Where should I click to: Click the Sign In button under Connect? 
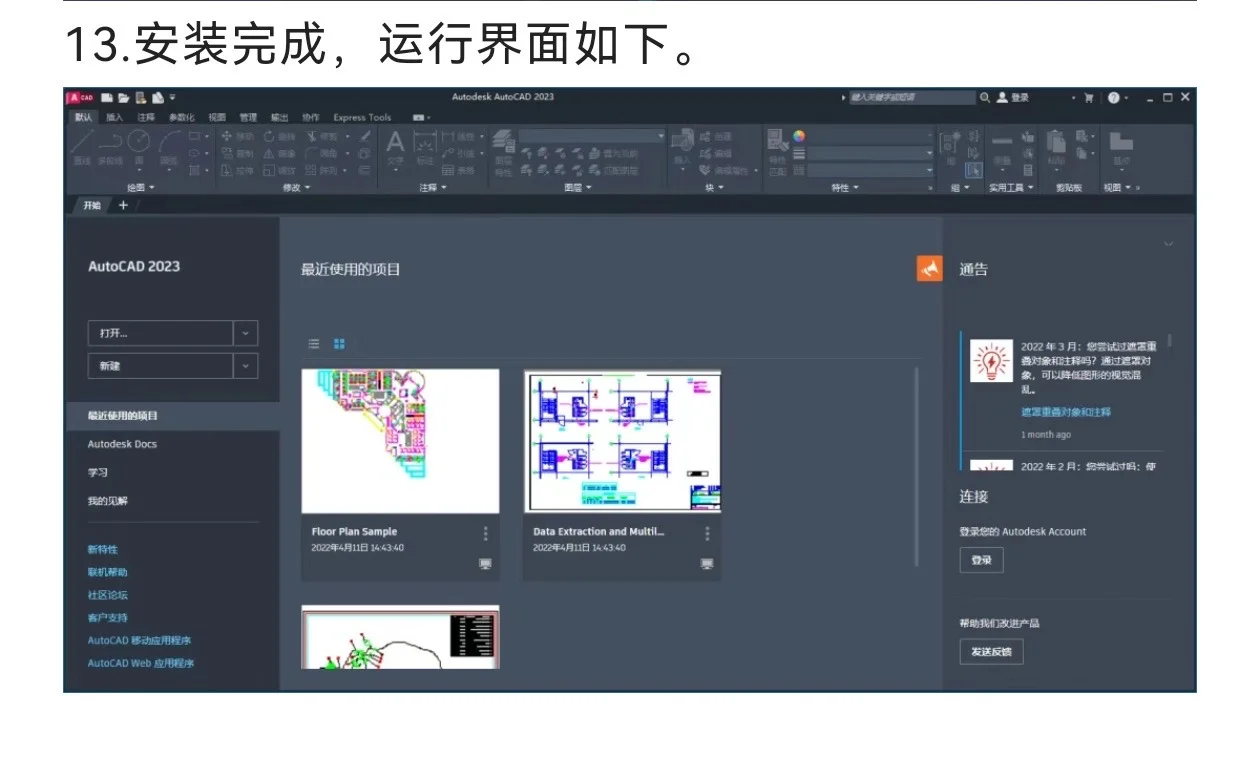(x=980, y=560)
